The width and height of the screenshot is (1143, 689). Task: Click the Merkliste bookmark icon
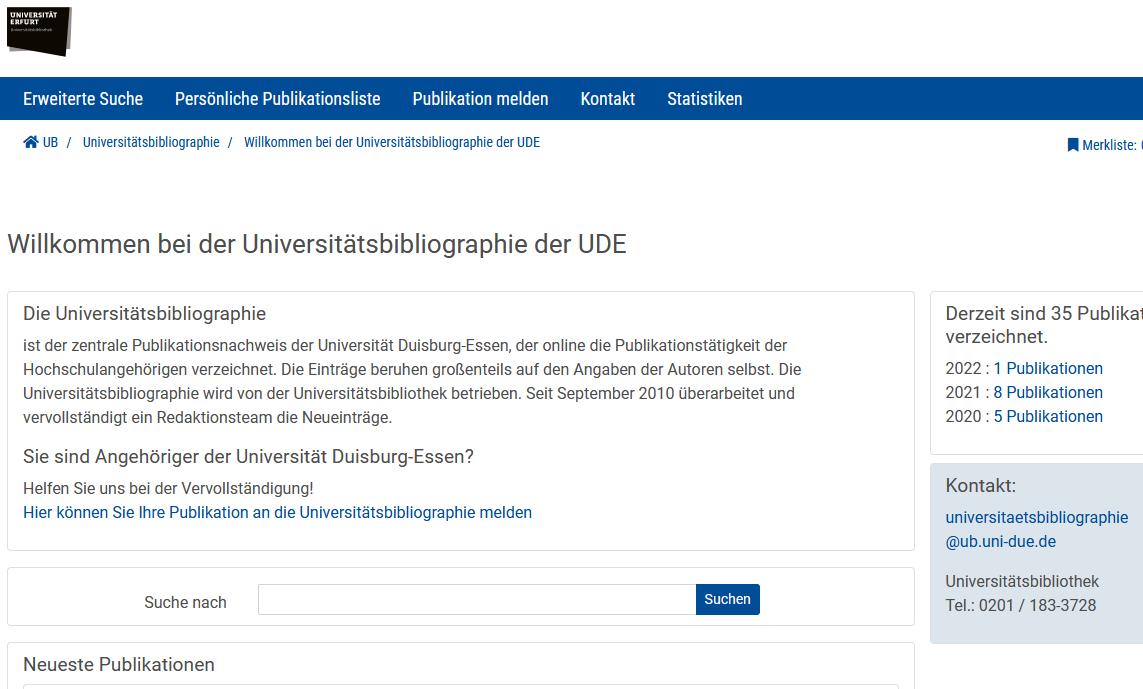coord(1073,145)
